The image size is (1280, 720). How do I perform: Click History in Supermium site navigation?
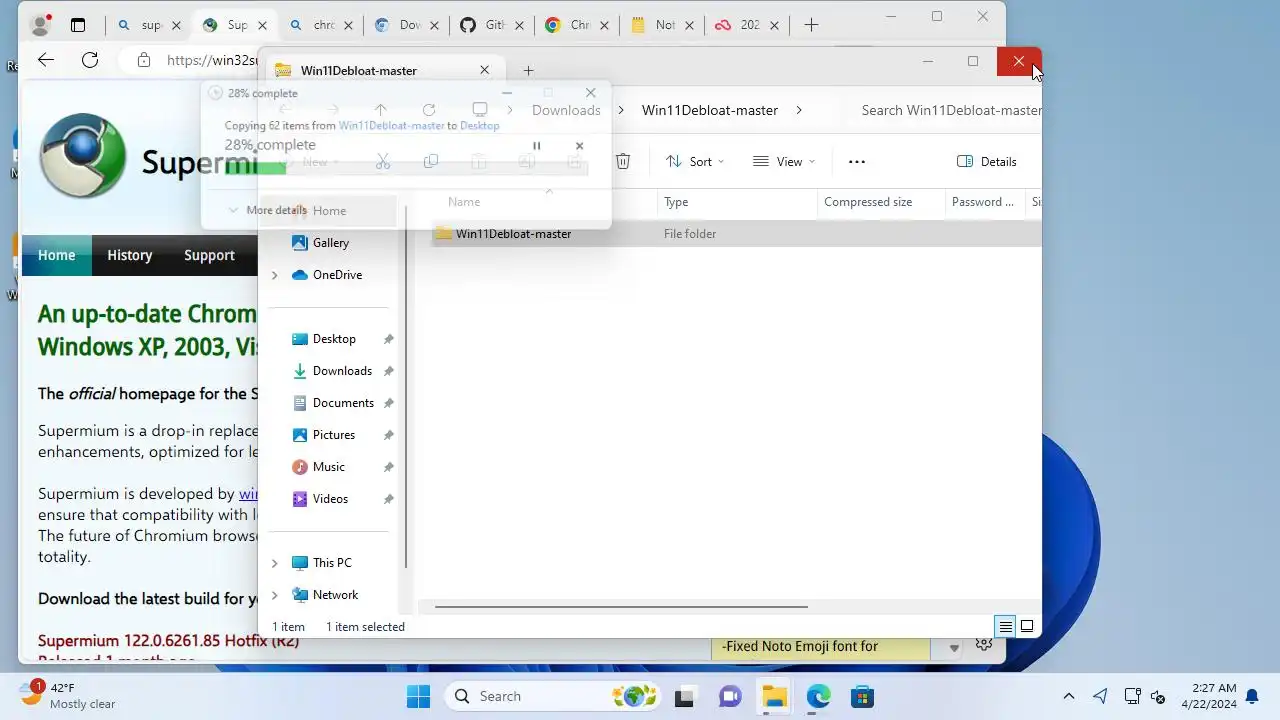point(130,255)
